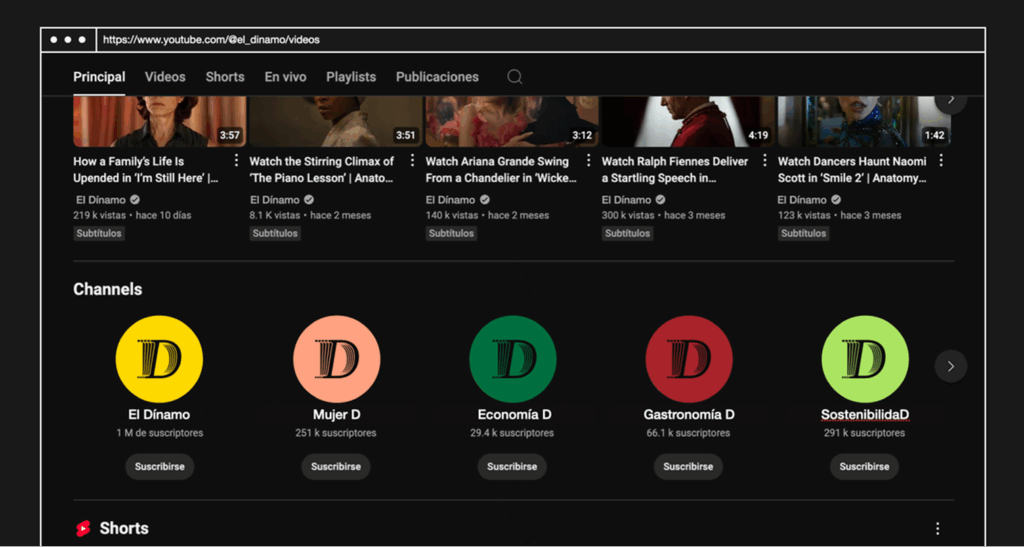
Task: Click '66.1 k suscriptores' text
Action: click(x=688, y=433)
